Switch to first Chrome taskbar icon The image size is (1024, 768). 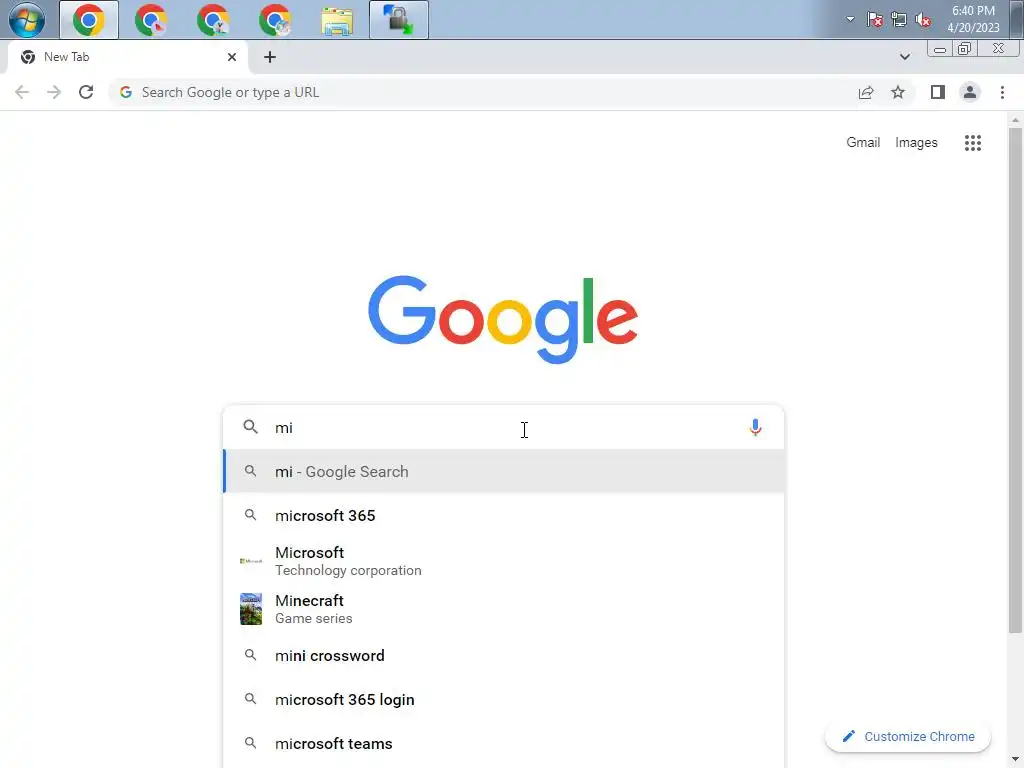(89, 20)
